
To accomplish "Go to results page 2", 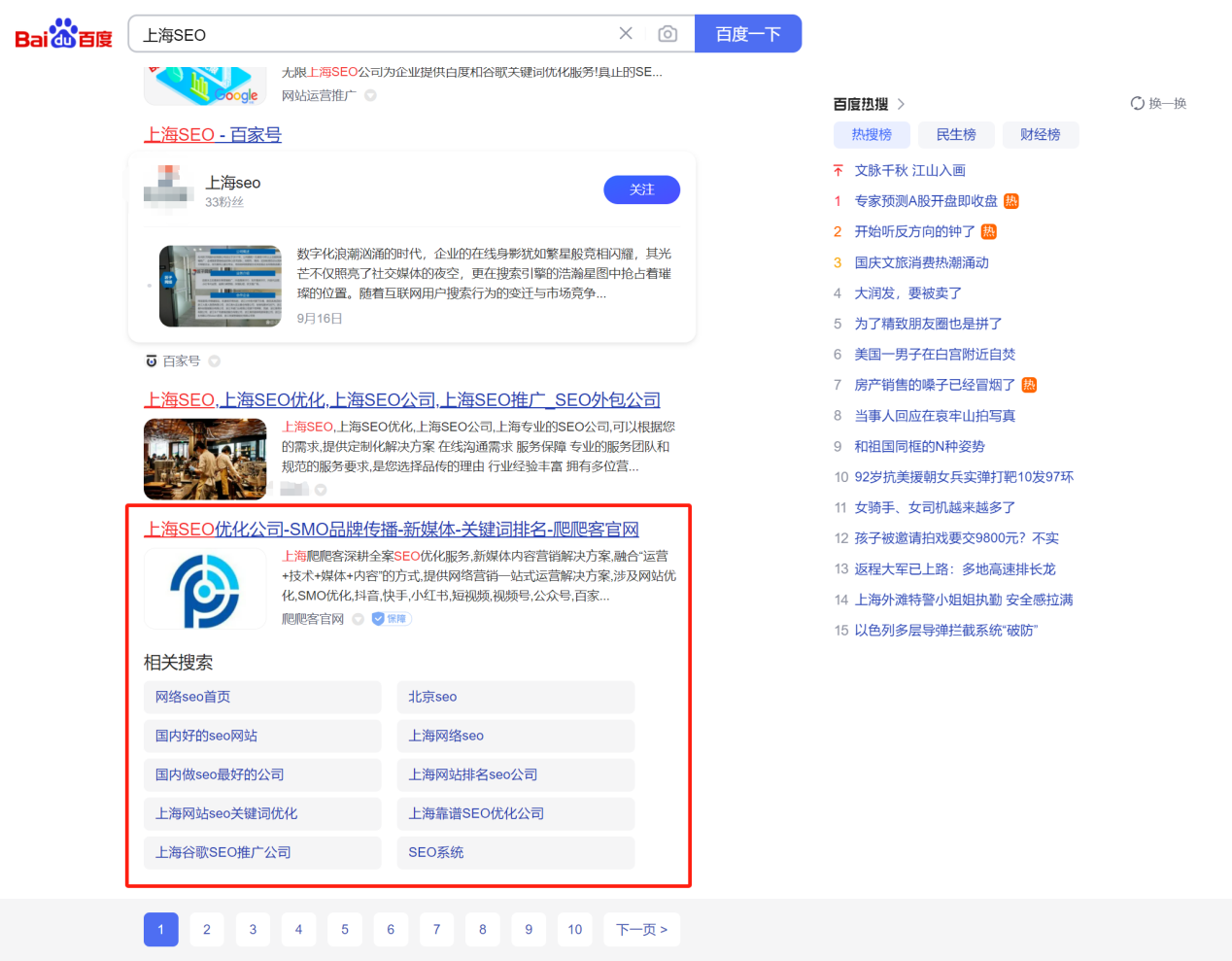I will click(207, 930).
